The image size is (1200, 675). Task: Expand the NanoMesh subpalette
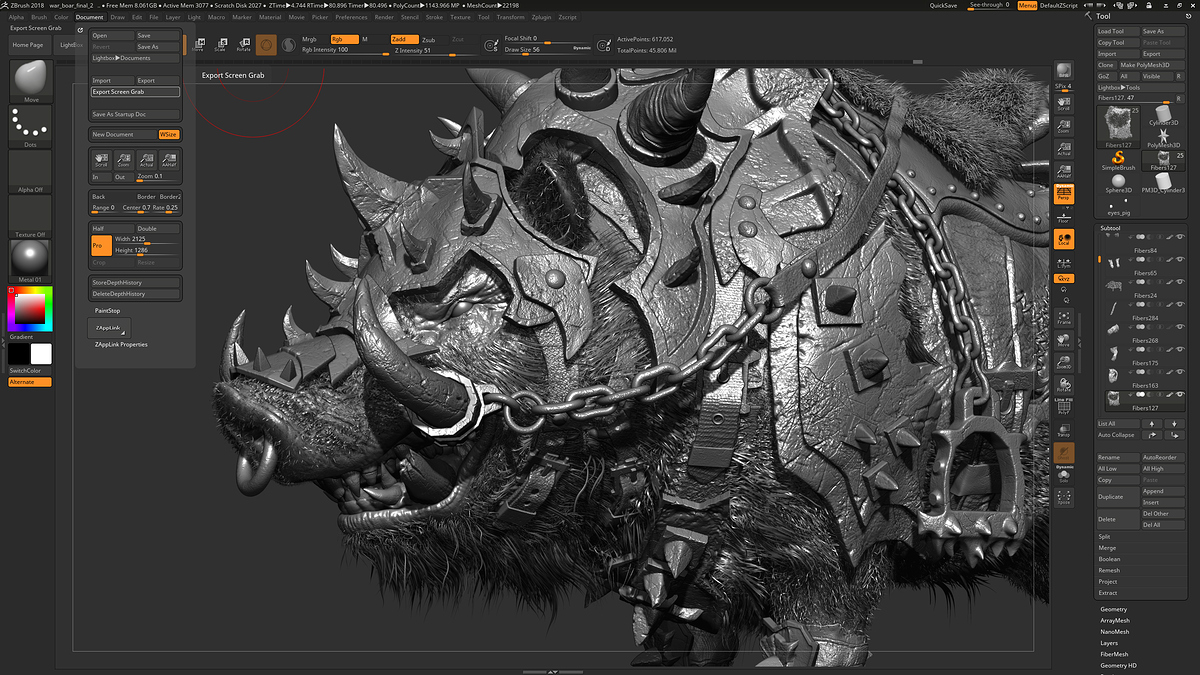pos(1115,632)
